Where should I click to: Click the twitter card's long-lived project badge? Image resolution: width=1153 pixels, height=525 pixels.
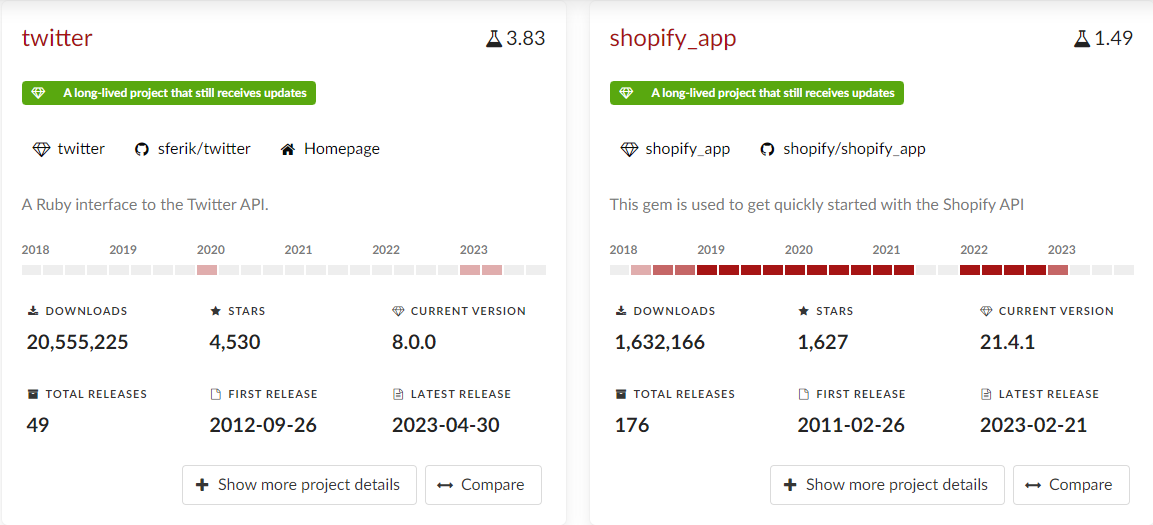pos(169,93)
